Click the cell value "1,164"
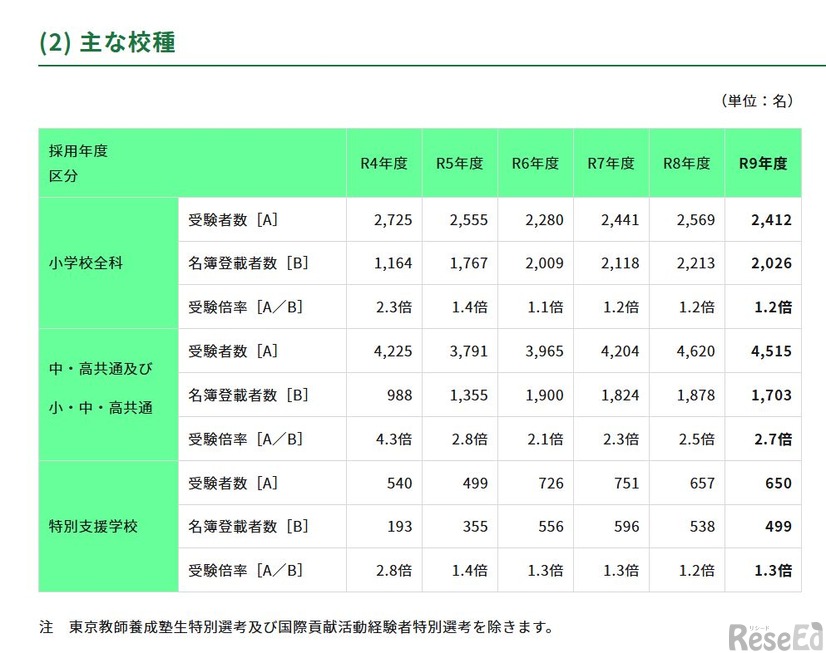Screen dimensions: 826x653 tap(393, 263)
